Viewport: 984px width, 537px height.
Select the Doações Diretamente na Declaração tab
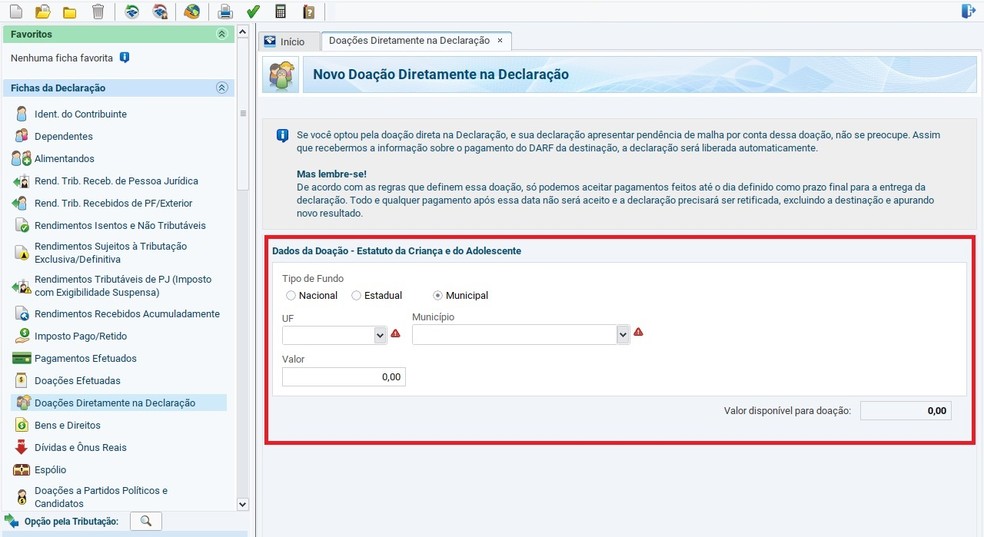(x=409, y=40)
